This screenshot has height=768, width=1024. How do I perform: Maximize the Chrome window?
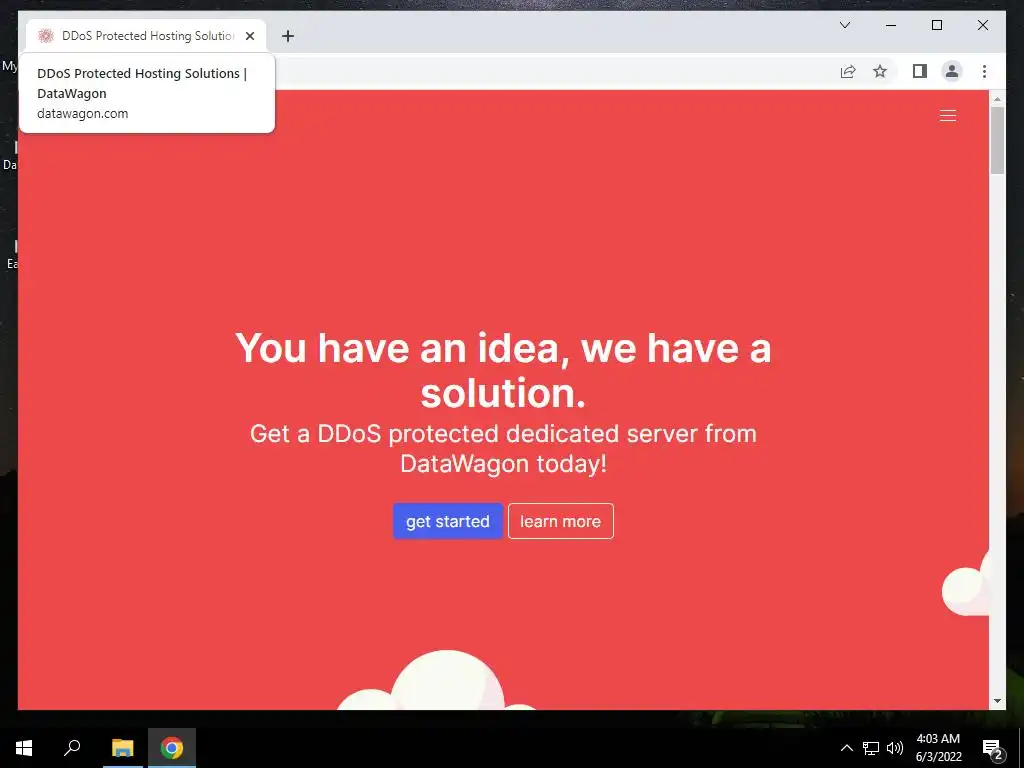pos(936,25)
